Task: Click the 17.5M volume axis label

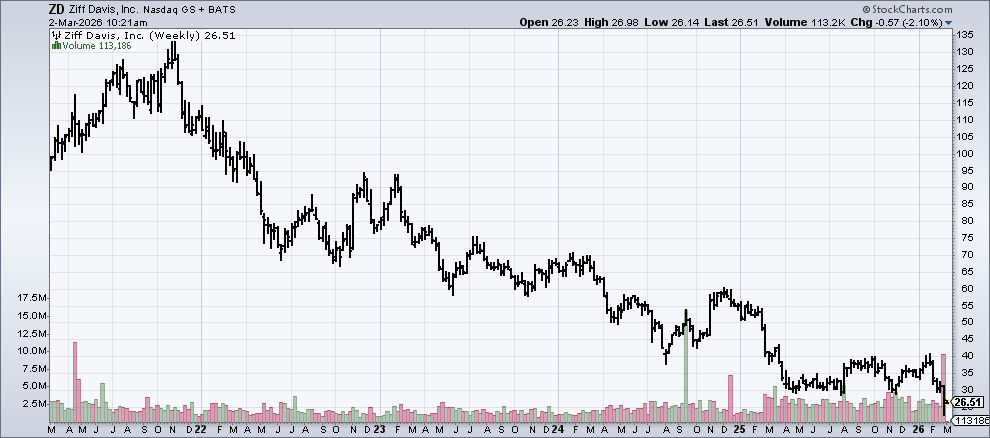Action: pyautogui.click(x=34, y=298)
